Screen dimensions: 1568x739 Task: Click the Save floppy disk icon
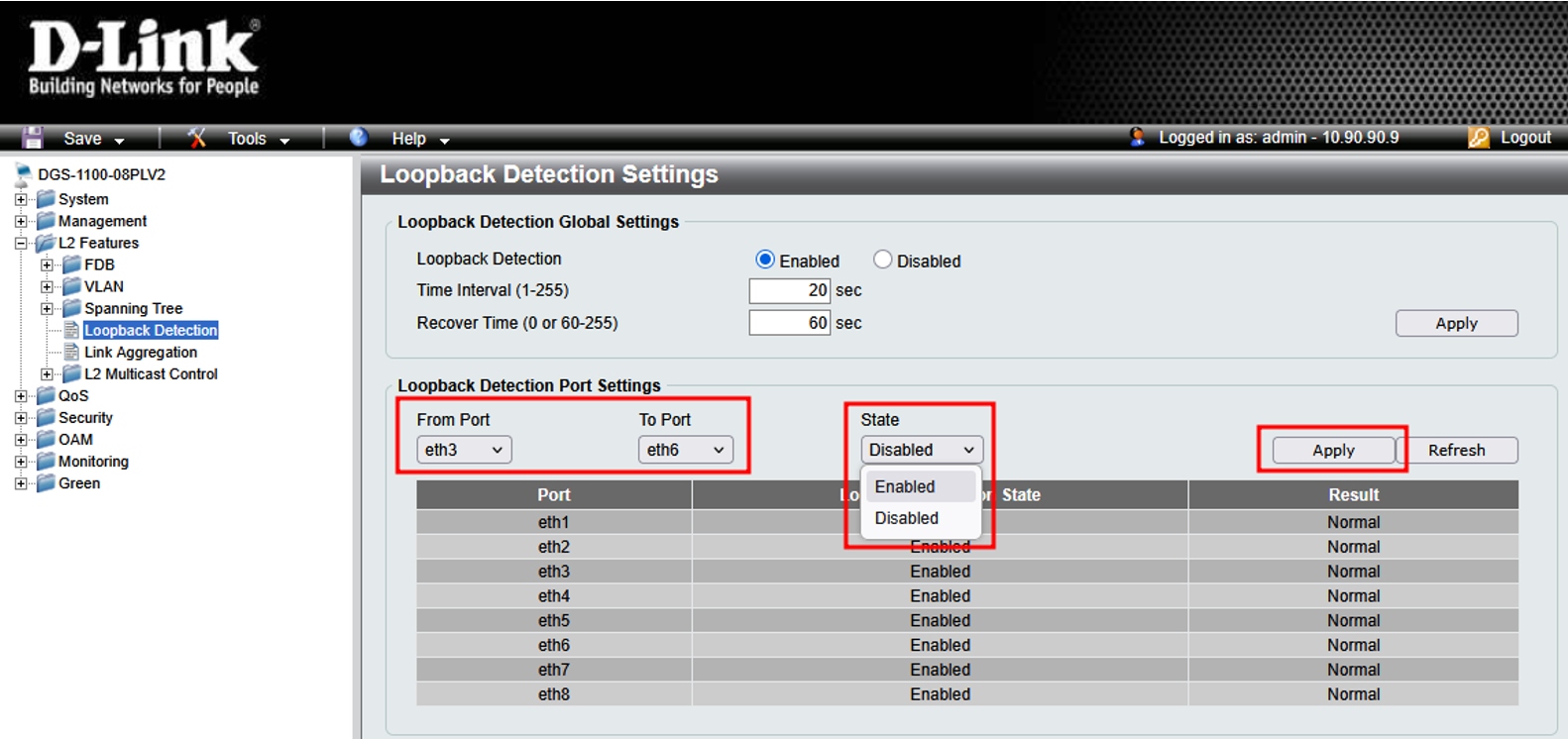point(33,138)
